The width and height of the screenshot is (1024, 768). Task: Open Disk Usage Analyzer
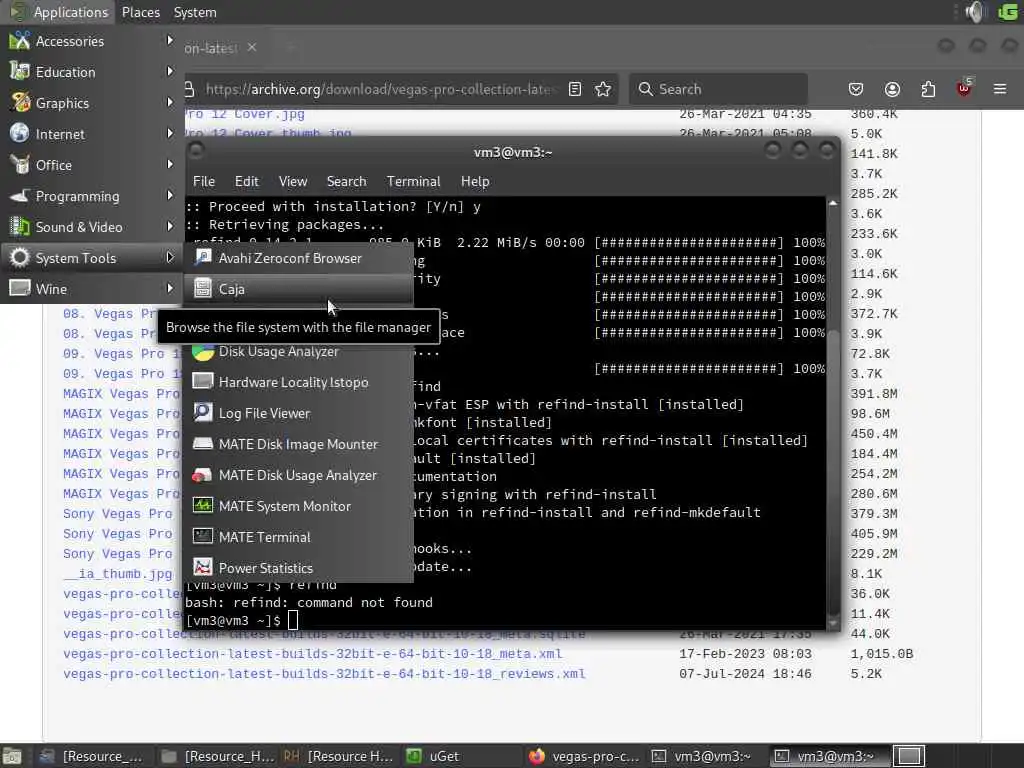(x=299, y=351)
